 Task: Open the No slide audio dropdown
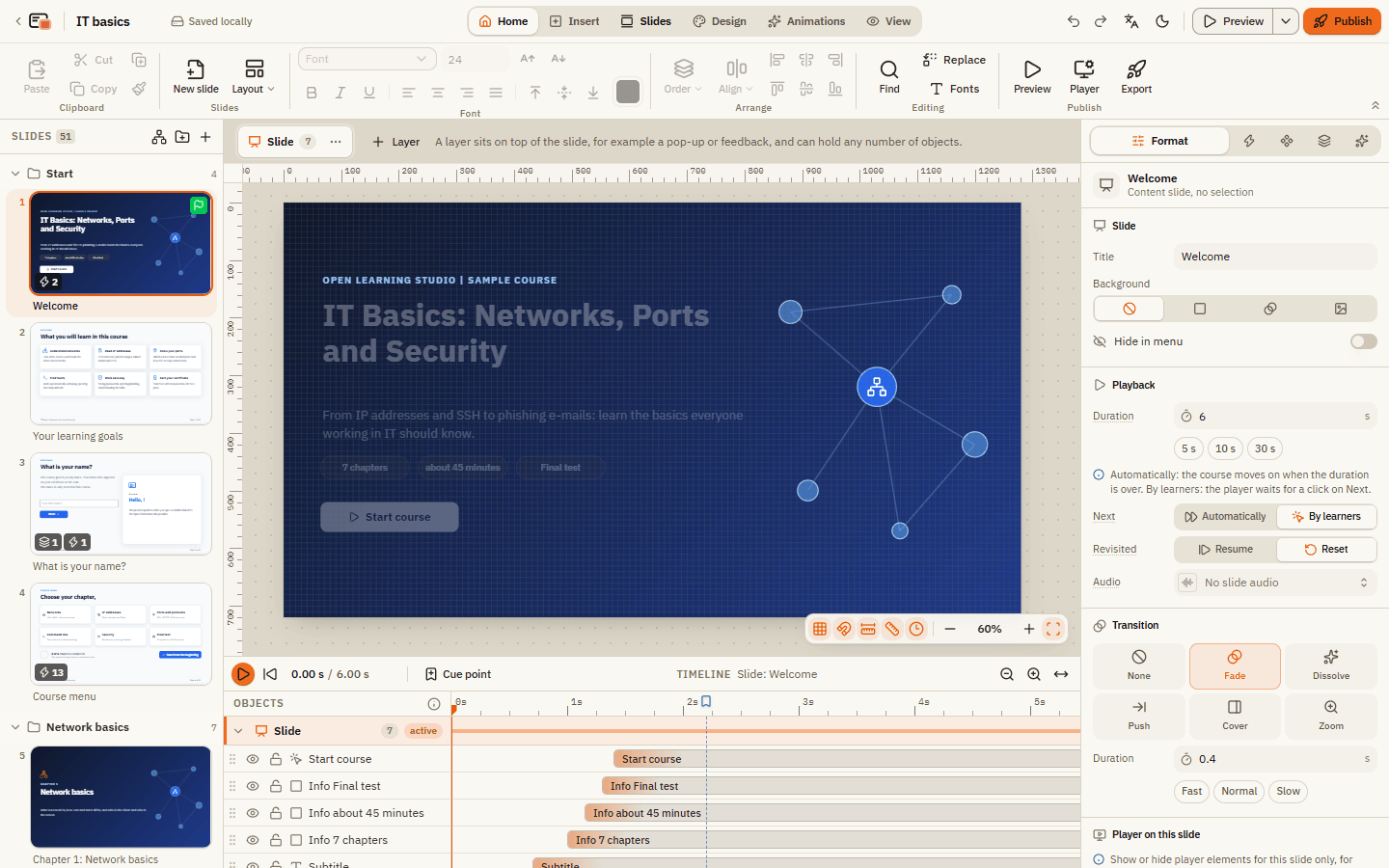(1275, 583)
